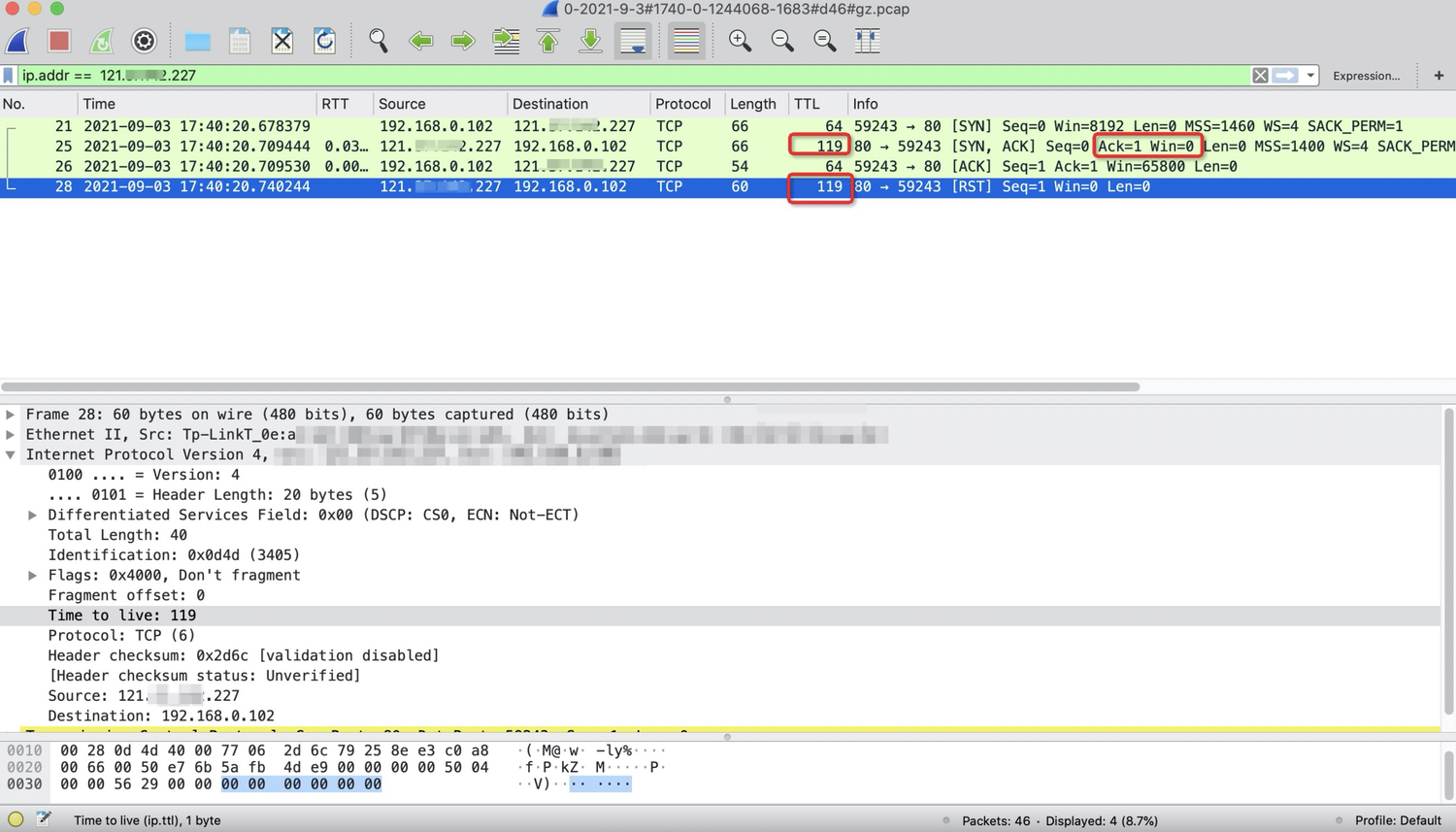This screenshot has height=832, width=1456.
Task: Open a capture file with folder icon
Action: pyautogui.click(x=198, y=41)
